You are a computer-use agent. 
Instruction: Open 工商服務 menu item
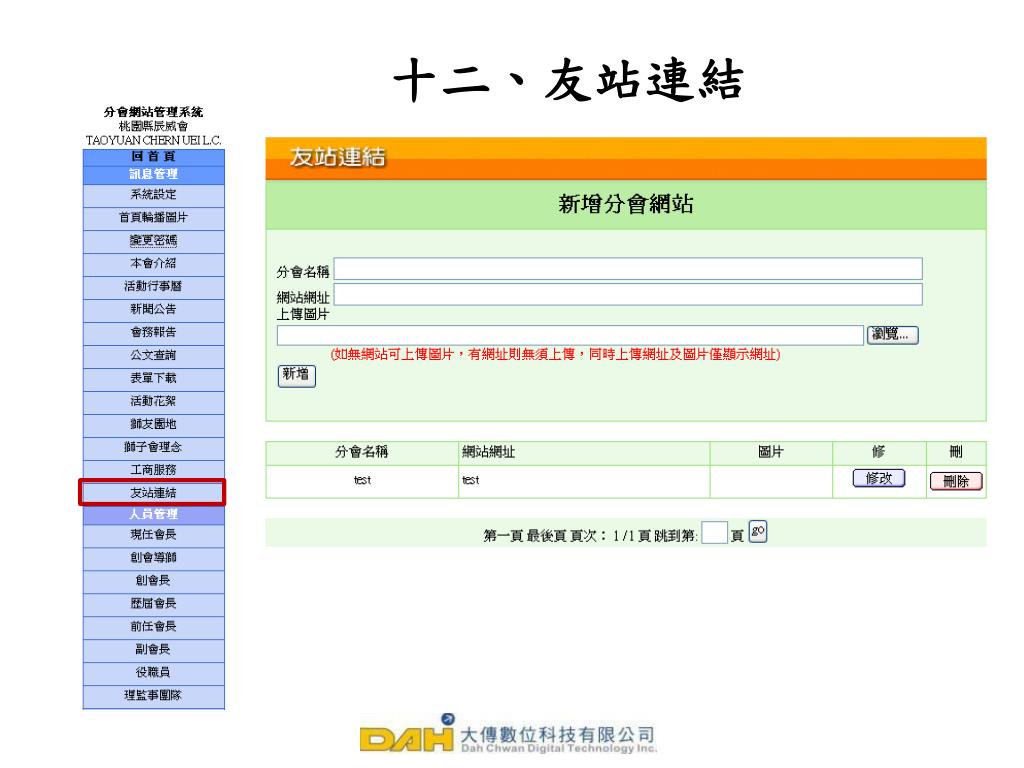[x=153, y=470]
